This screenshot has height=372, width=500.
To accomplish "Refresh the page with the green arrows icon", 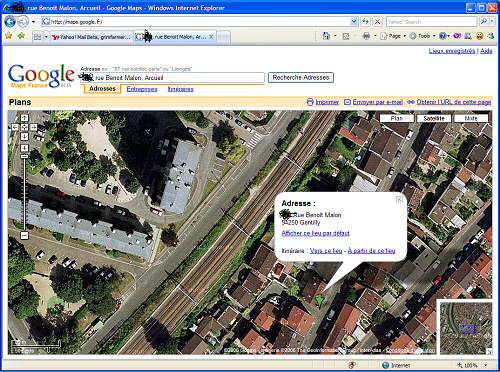I will click(x=366, y=22).
